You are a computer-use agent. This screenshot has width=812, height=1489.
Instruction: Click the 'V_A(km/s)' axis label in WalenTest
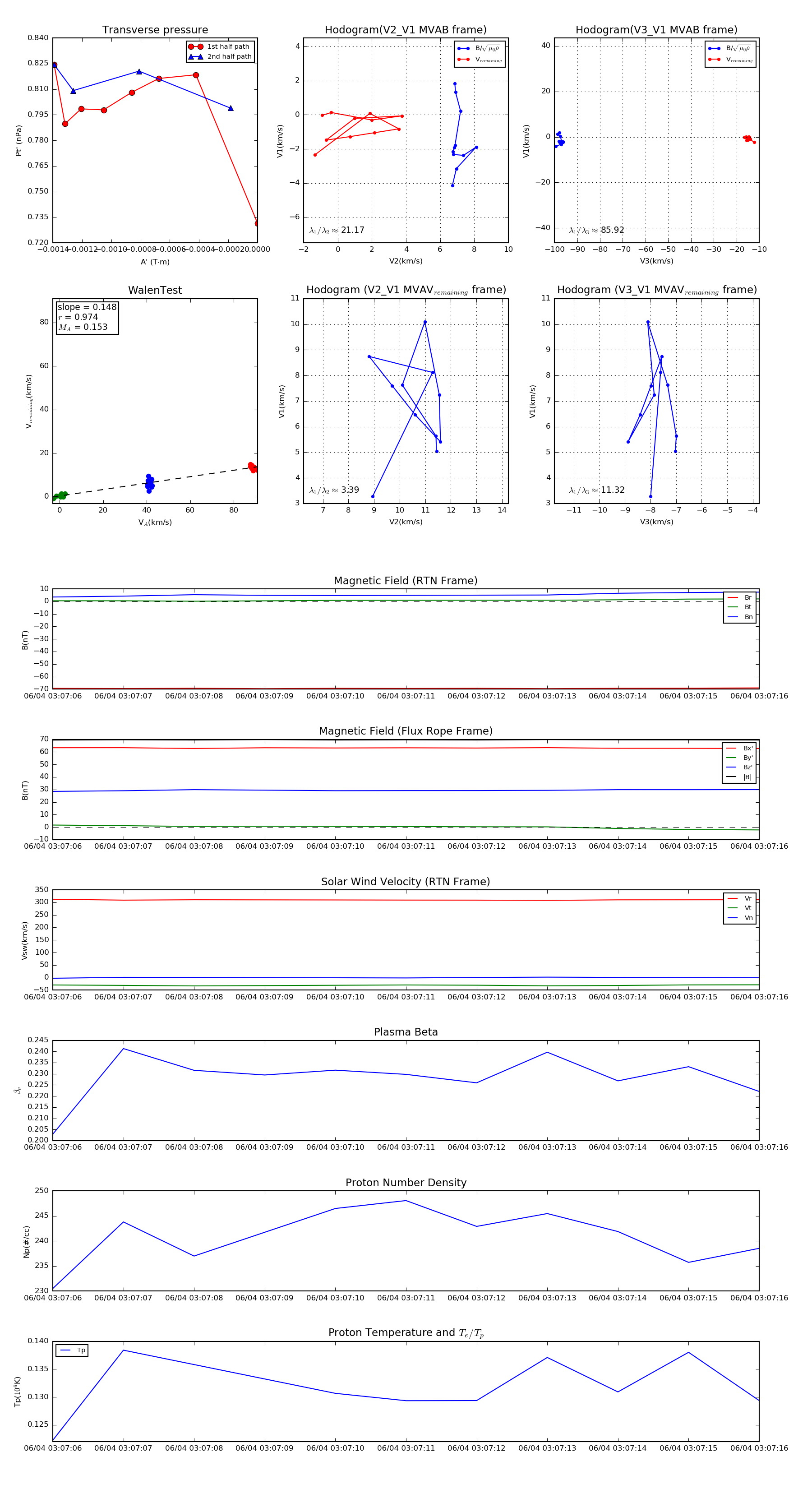click(155, 523)
